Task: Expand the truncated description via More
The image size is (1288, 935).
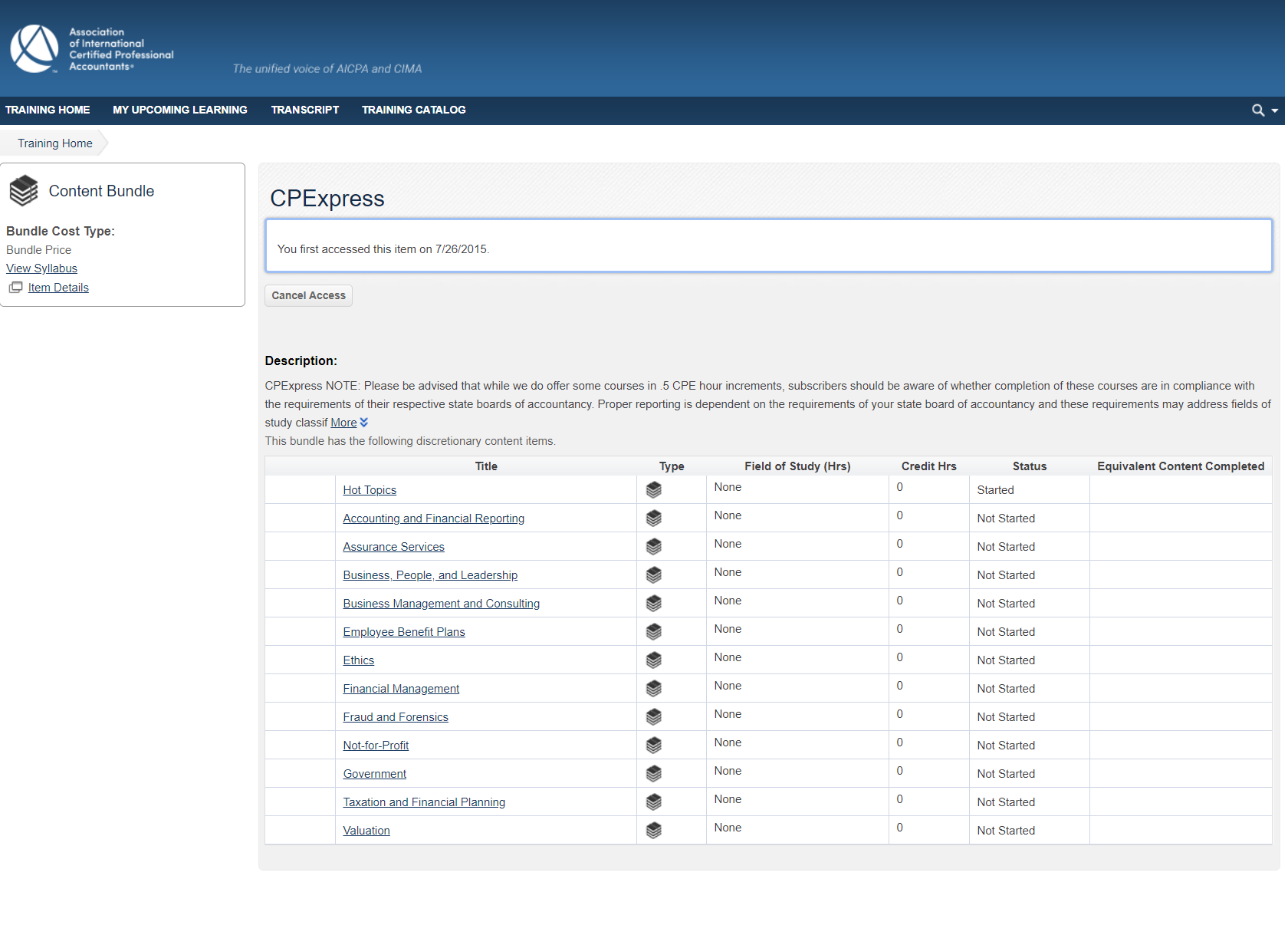Action: [343, 423]
